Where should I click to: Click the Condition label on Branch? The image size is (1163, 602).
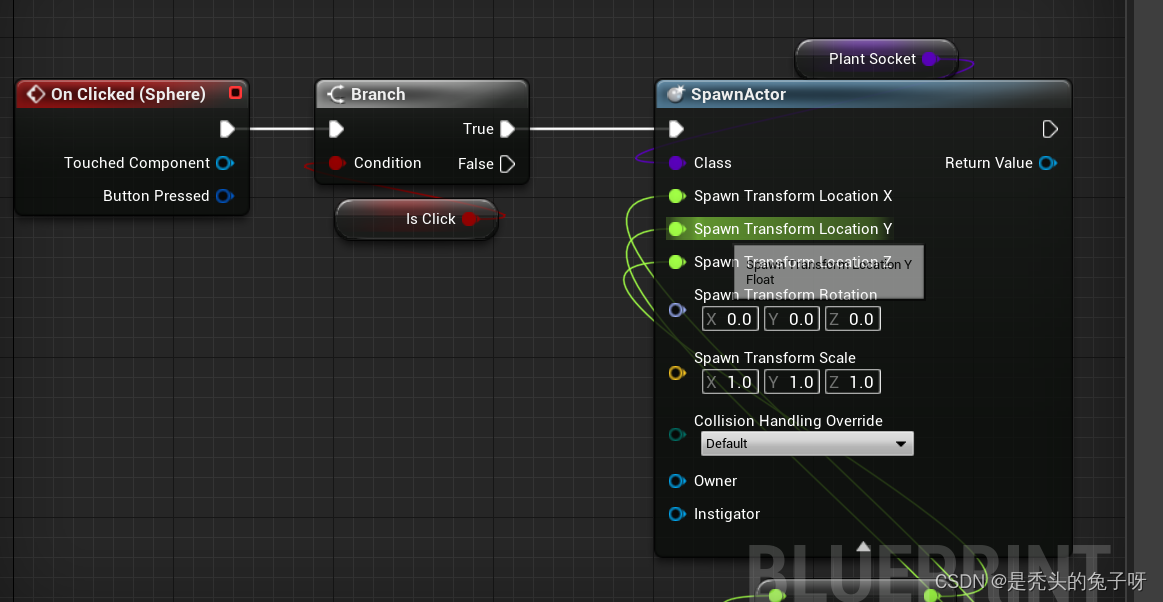(387, 163)
